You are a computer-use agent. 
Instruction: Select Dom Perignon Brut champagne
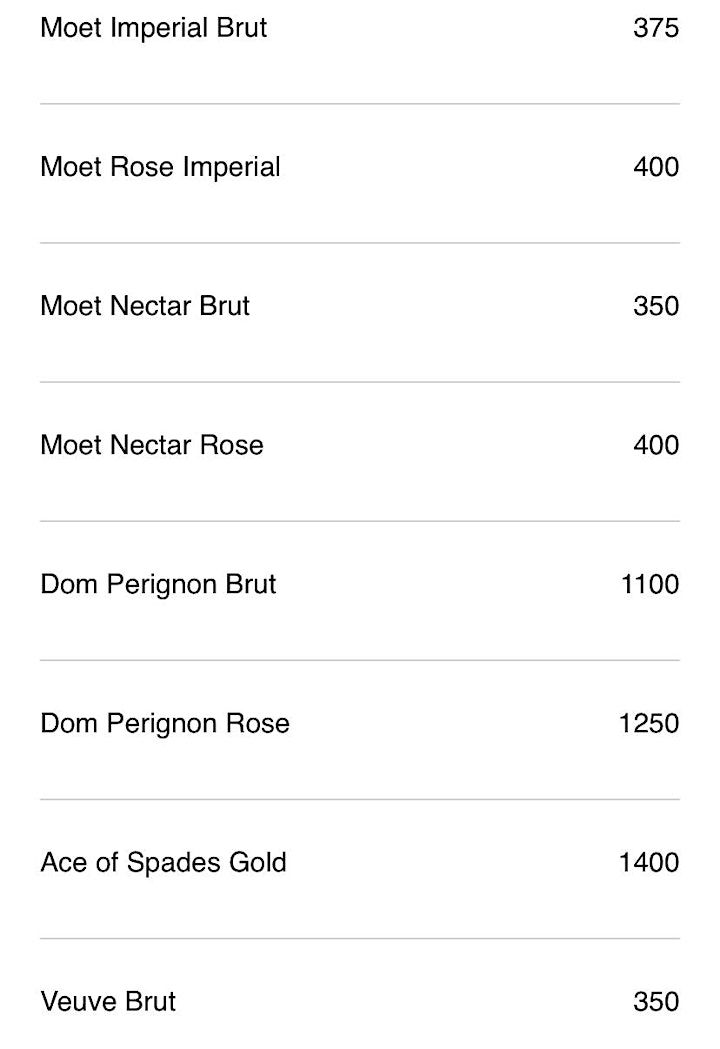click(x=158, y=584)
